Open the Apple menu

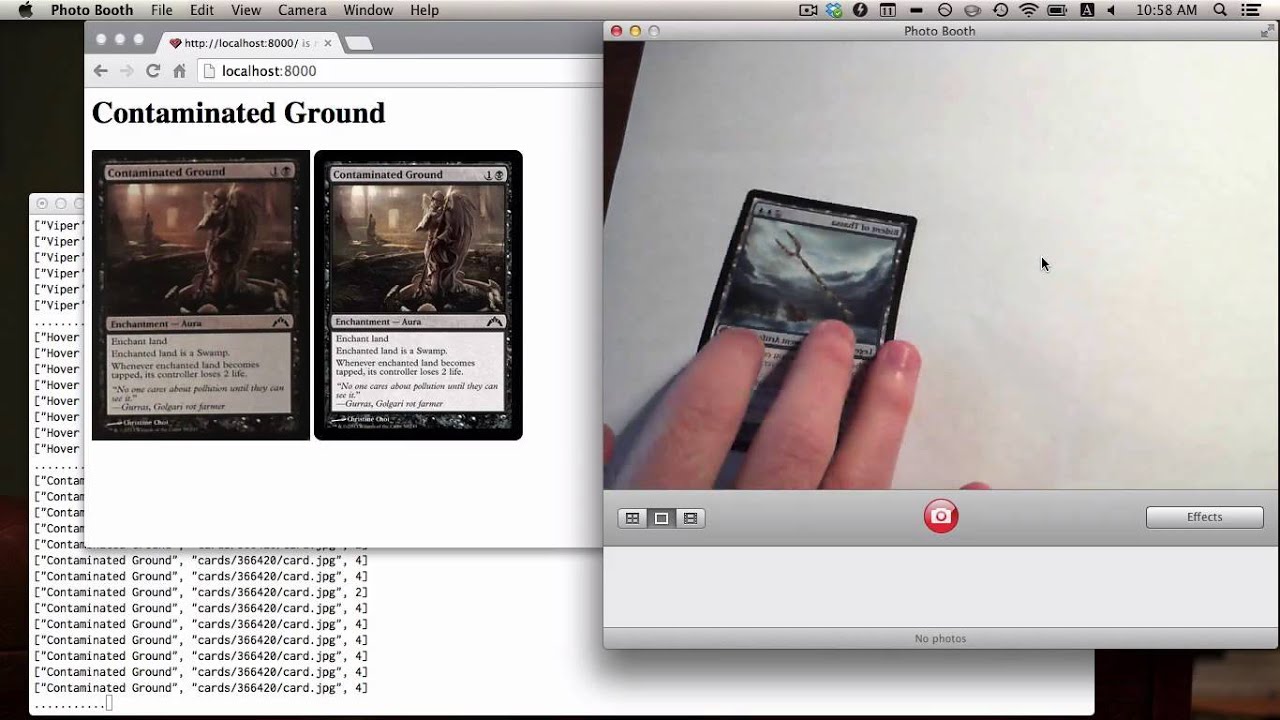point(25,10)
